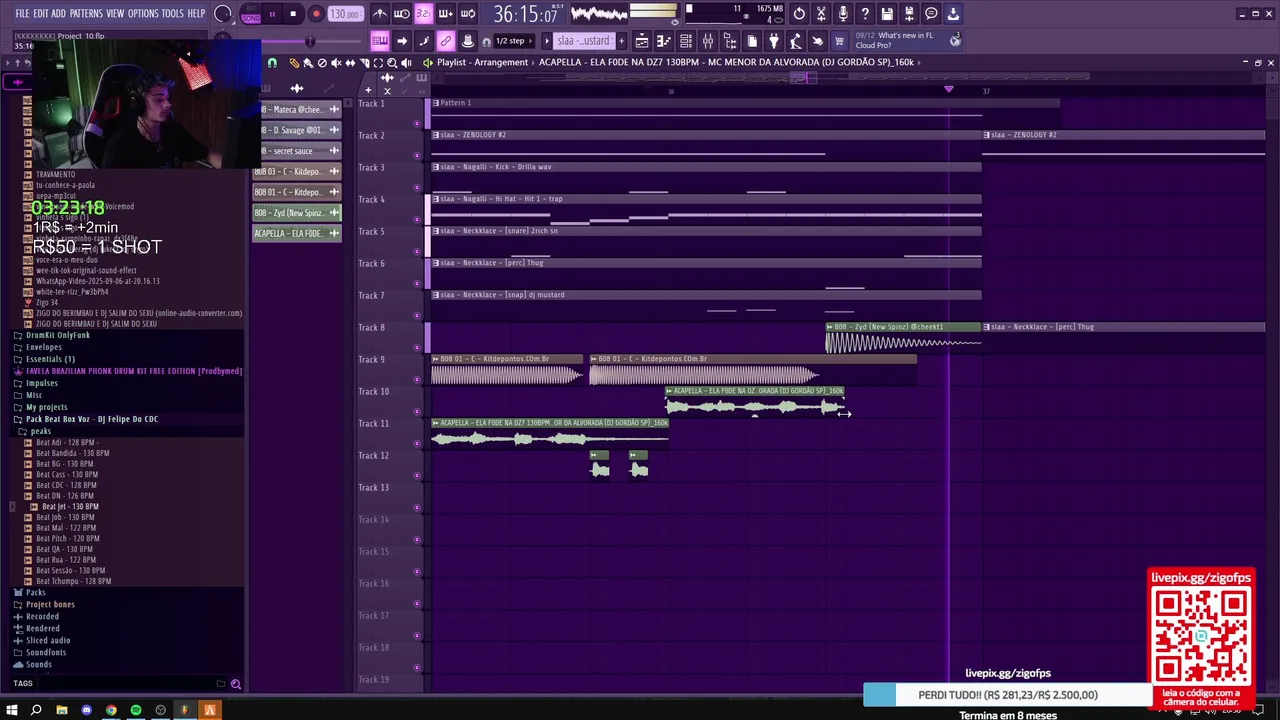This screenshot has width=1280, height=720.
Task: Select the playlist slip tool
Action: [350, 63]
